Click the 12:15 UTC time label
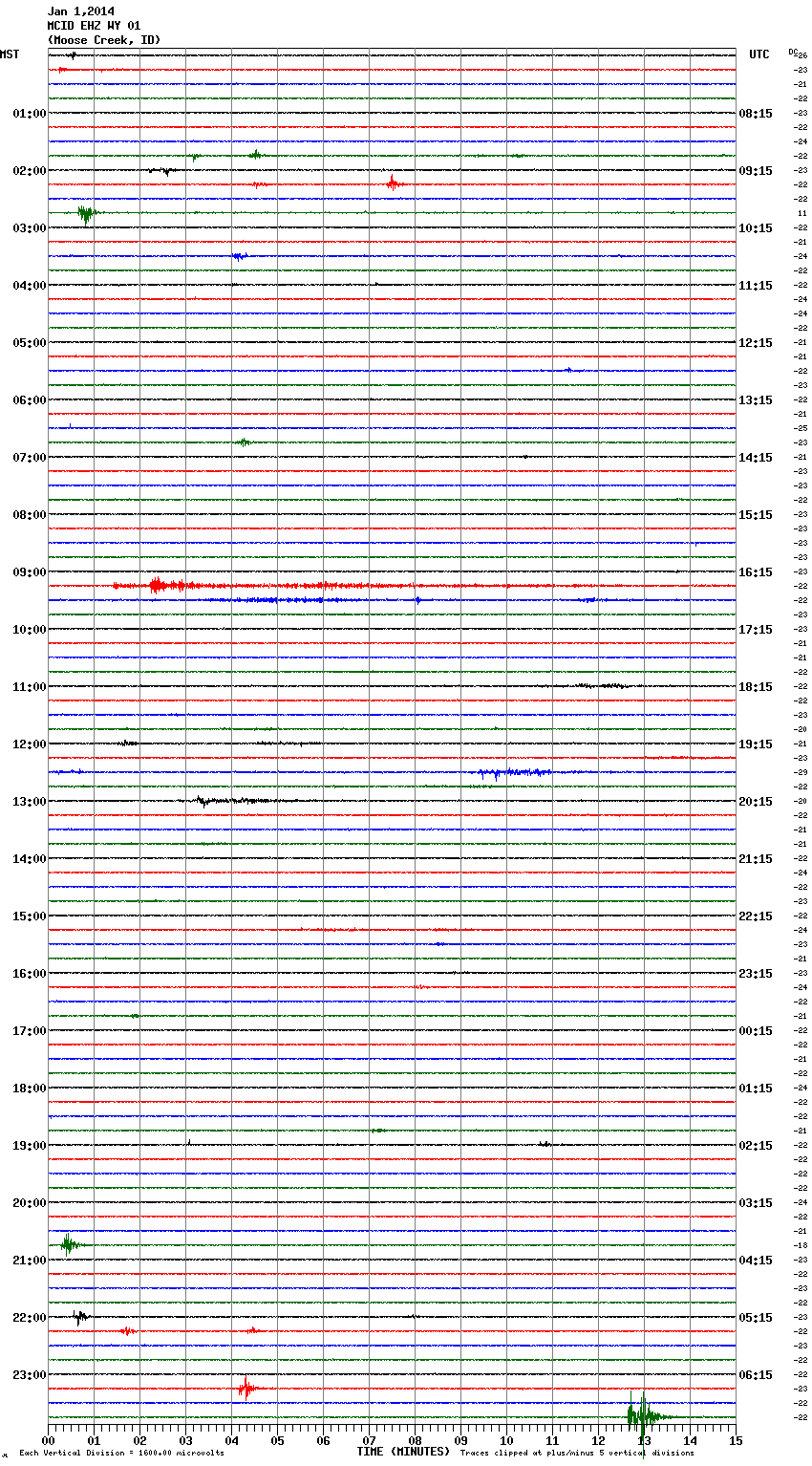Screen dimensions: 812x1466 (x=756, y=343)
